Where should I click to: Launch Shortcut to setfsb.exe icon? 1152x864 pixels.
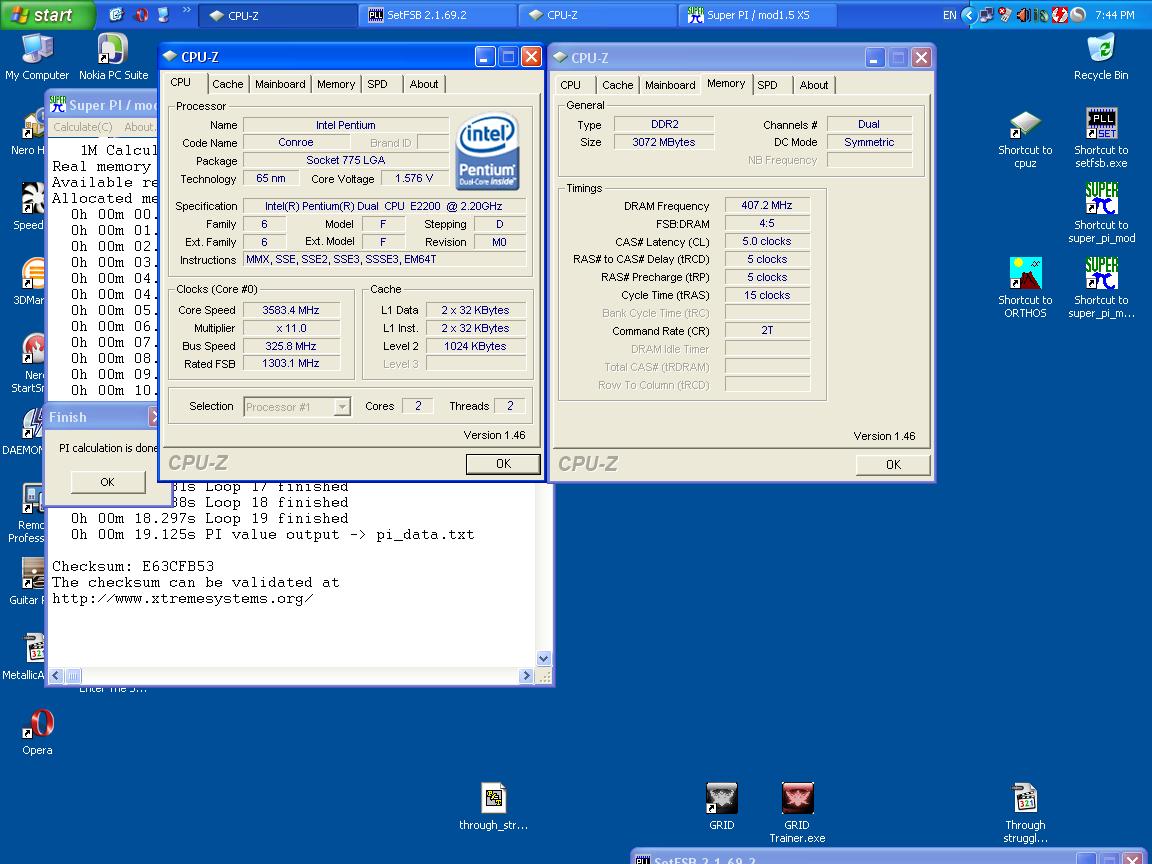pos(1101,140)
